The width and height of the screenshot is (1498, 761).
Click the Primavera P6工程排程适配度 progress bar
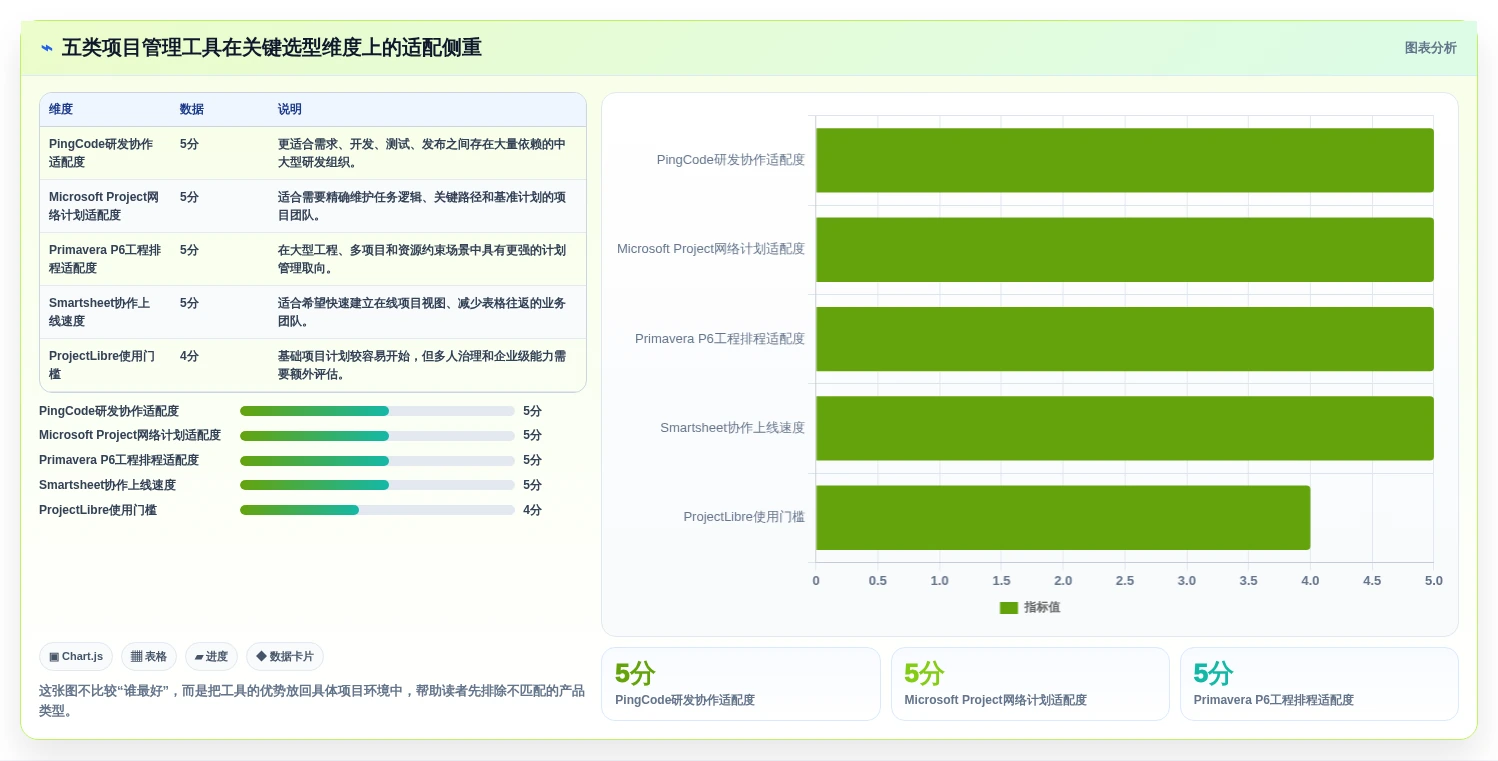[377, 461]
